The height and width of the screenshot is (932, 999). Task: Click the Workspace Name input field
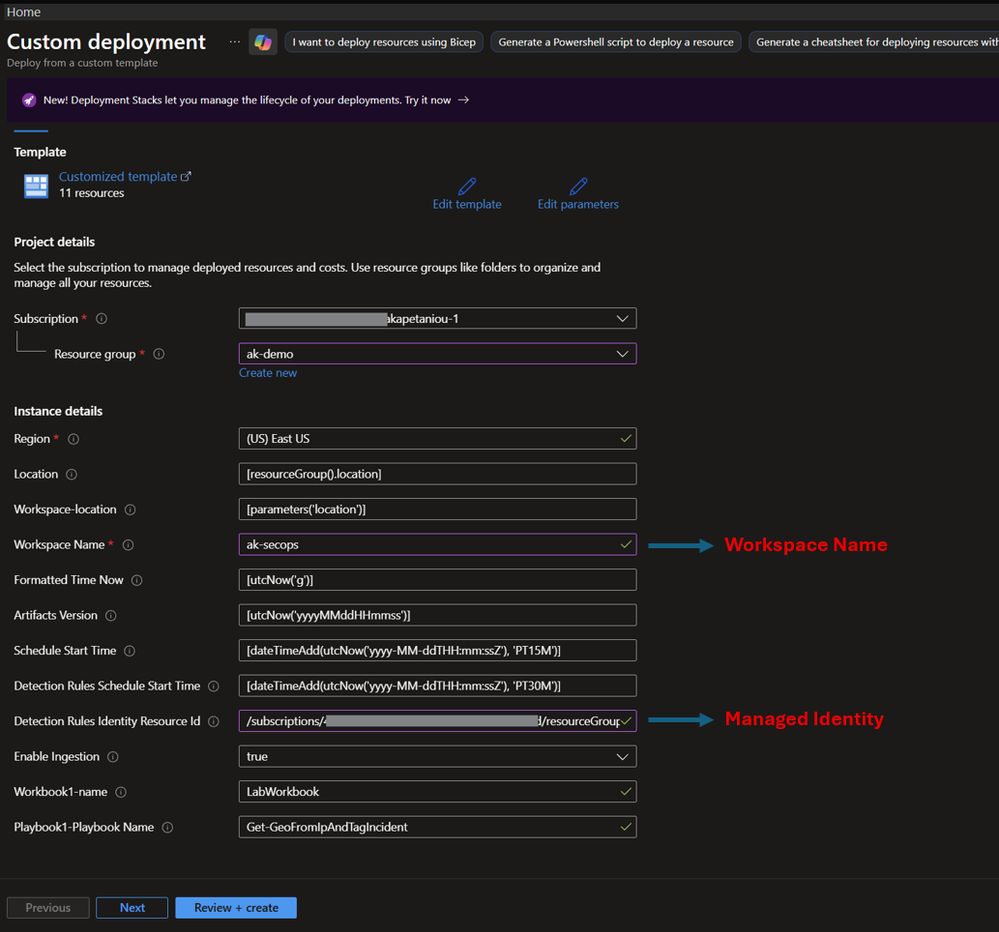(438, 545)
